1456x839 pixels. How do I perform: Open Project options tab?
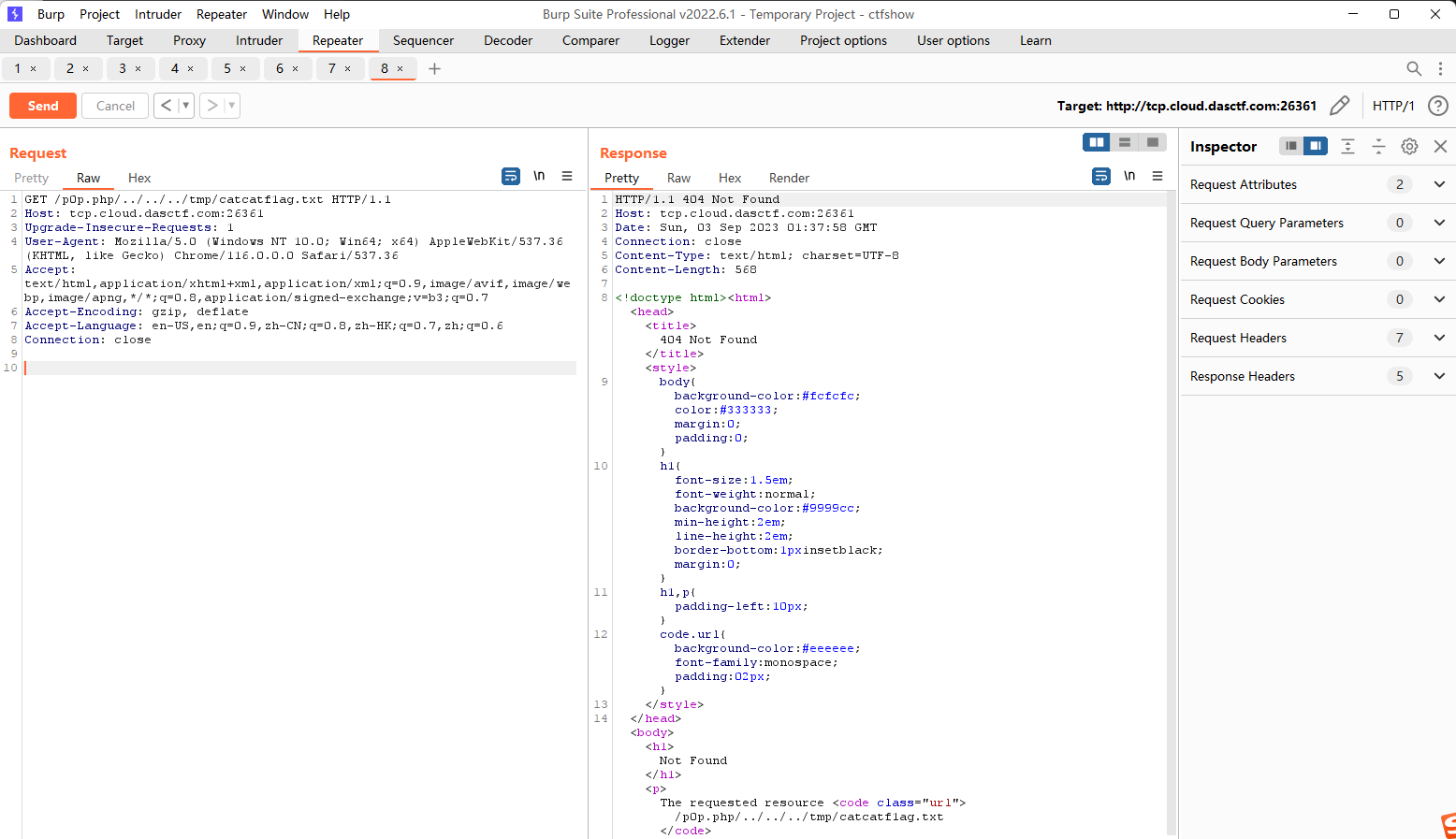click(x=843, y=40)
